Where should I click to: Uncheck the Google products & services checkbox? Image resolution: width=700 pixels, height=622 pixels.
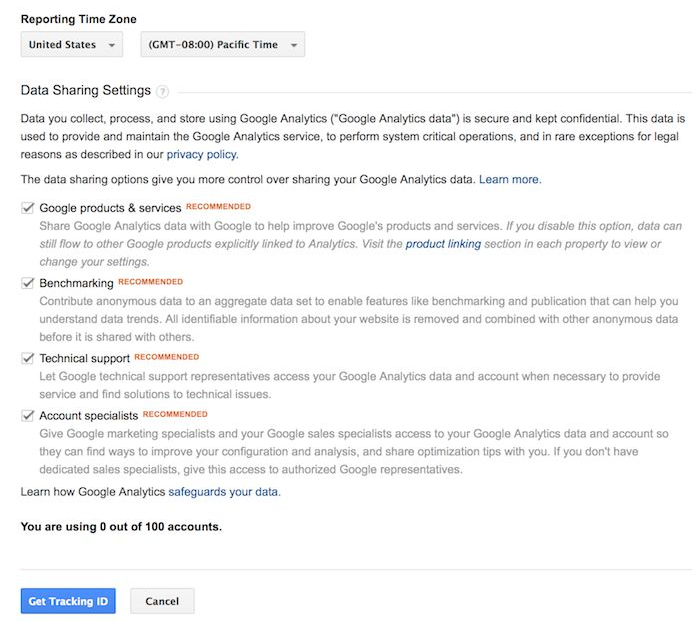28,208
